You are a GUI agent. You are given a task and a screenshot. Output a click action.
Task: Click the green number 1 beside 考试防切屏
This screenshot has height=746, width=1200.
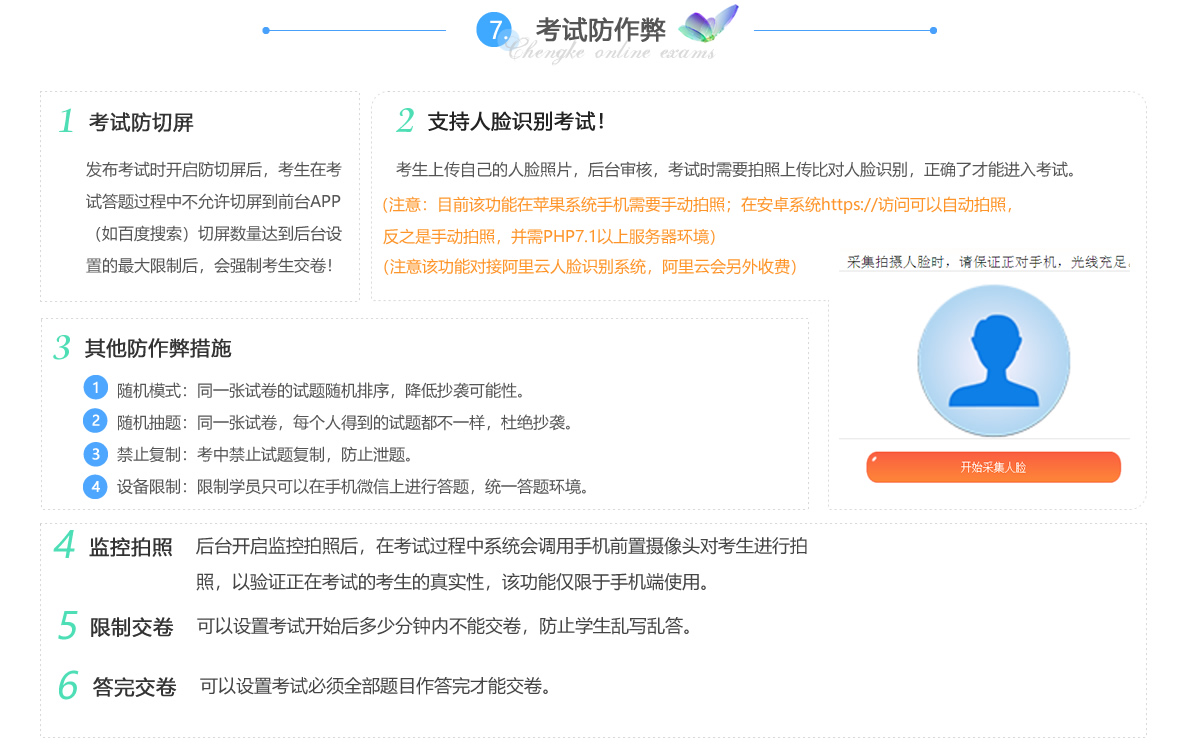(x=66, y=122)
